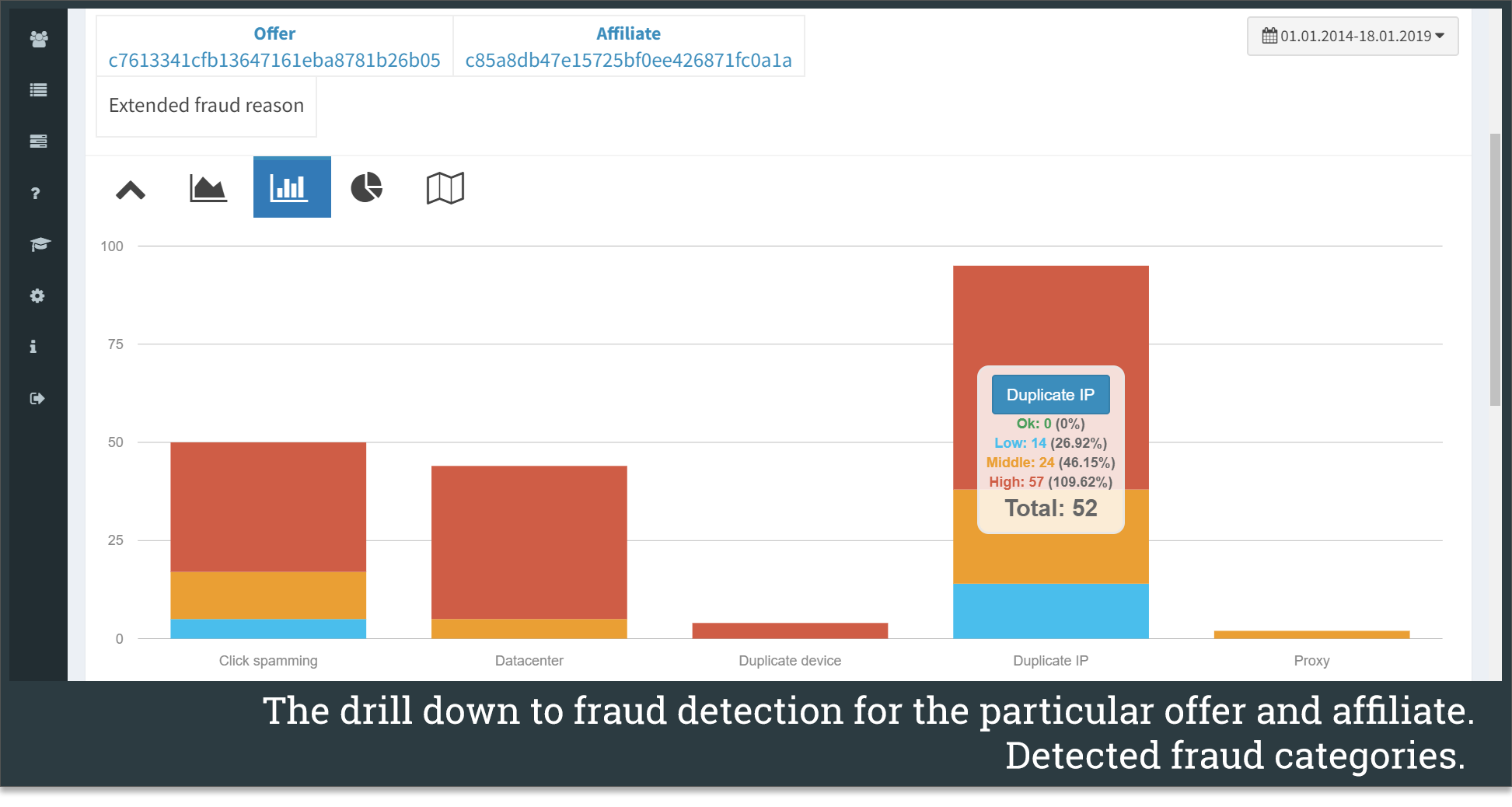Click the question mark help icon

tap(36, 193)
